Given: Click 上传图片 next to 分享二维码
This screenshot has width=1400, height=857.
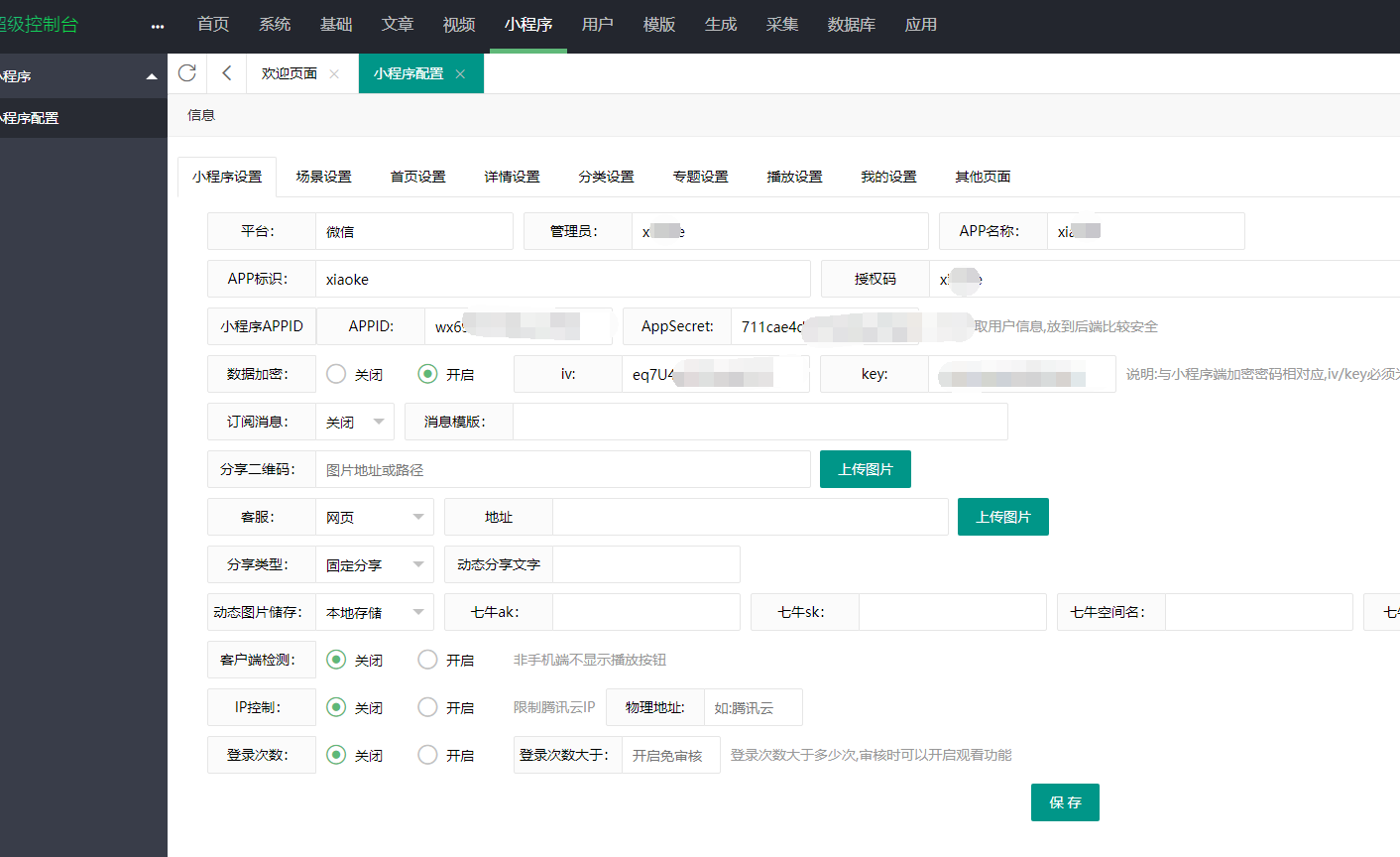Looking at the screenshot, I should pos(865,468).
